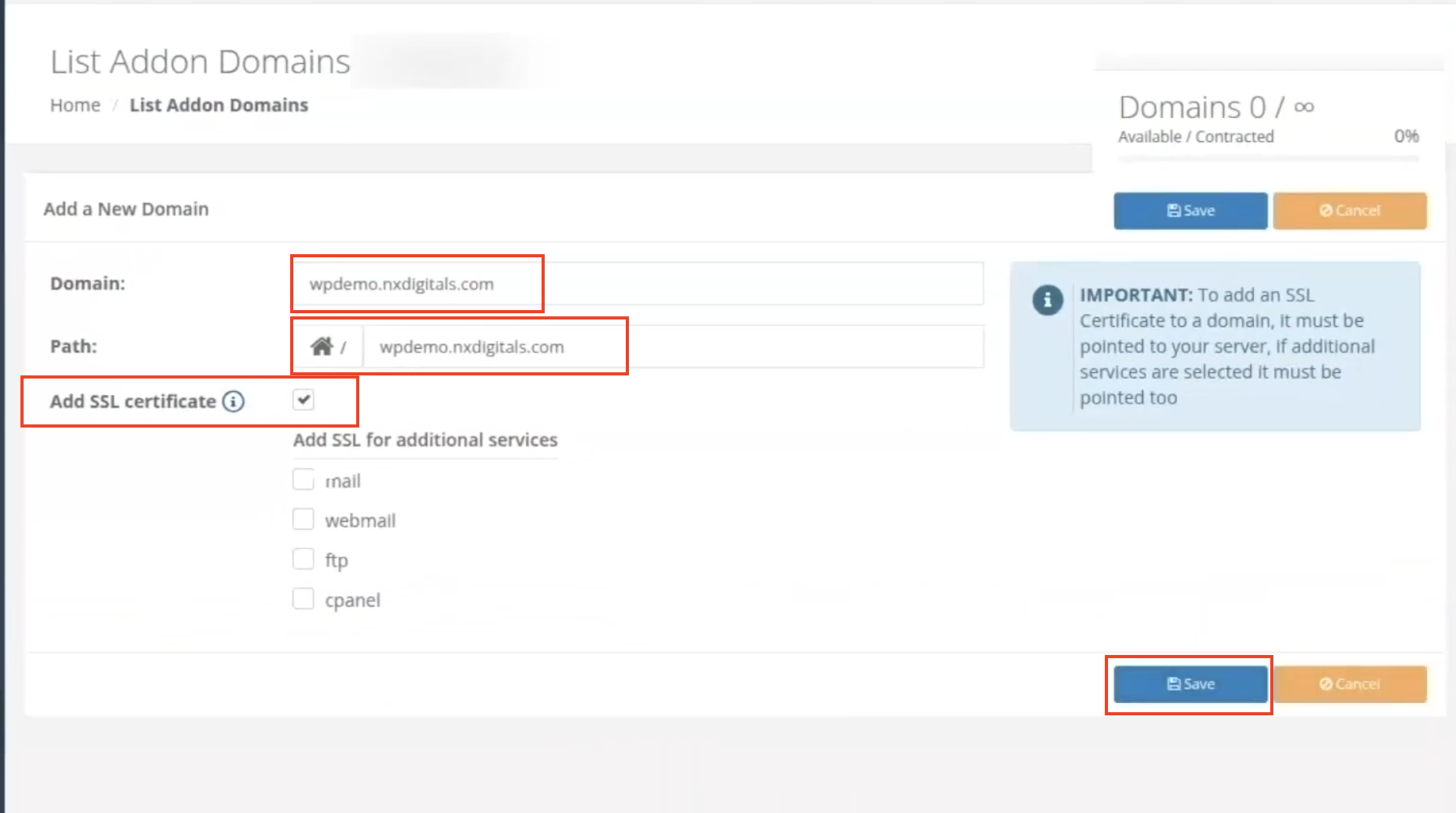The image size is (1456, 813).
Task: Click the Path input field
Action: pos(673,346)
